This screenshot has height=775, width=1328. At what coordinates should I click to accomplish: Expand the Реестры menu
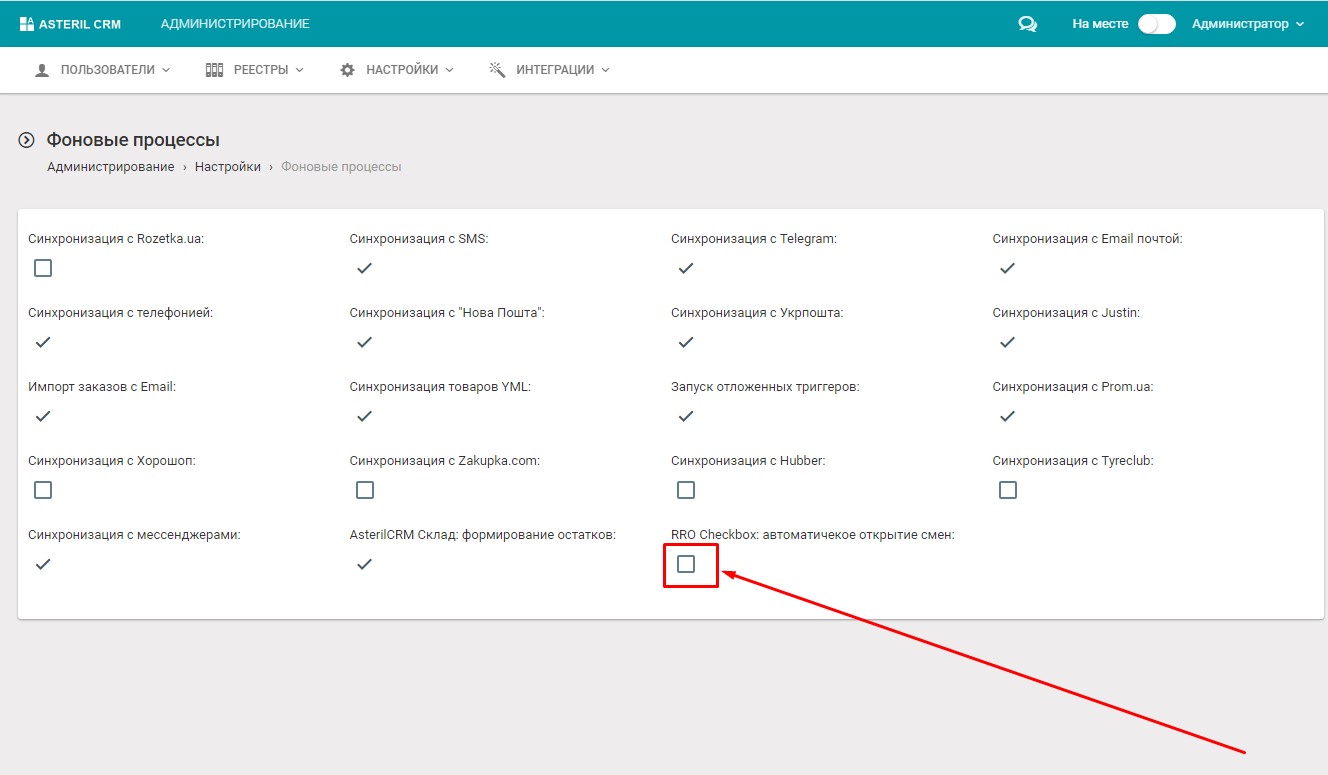pos(254,70)
